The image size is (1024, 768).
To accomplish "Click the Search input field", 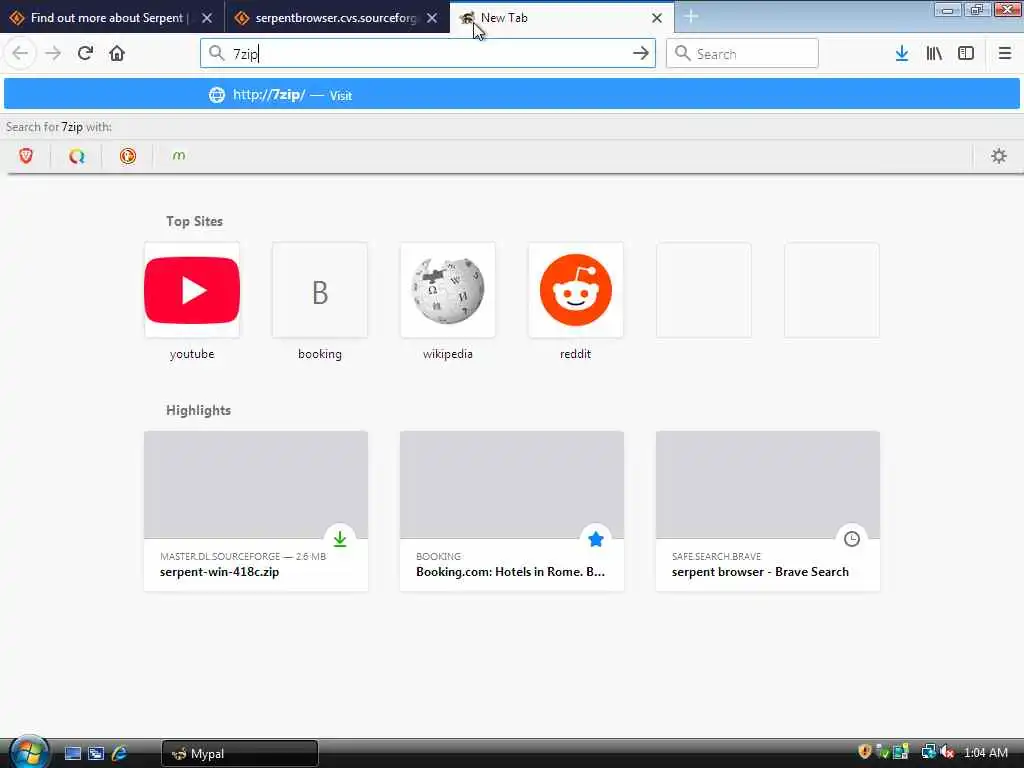I will coord(742,53).
